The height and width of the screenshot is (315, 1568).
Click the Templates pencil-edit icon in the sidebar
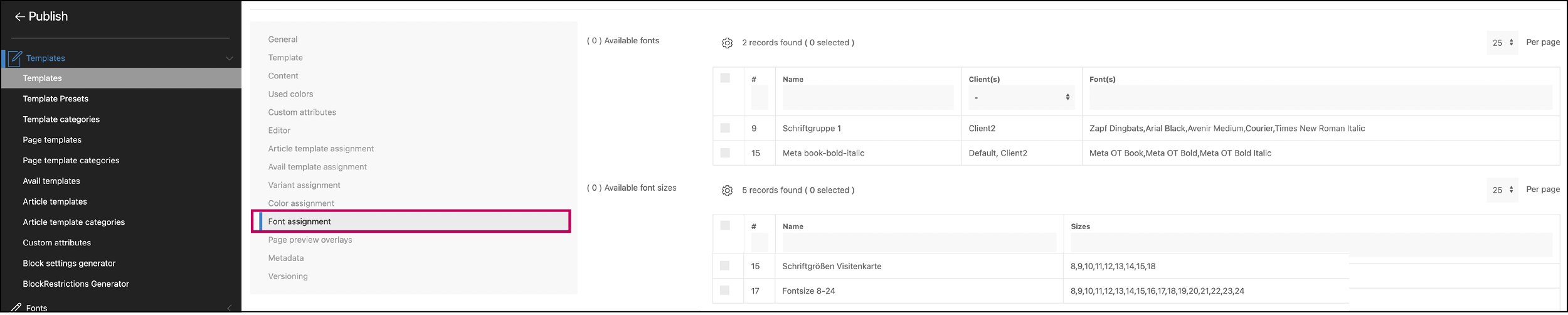coord(16,58)
